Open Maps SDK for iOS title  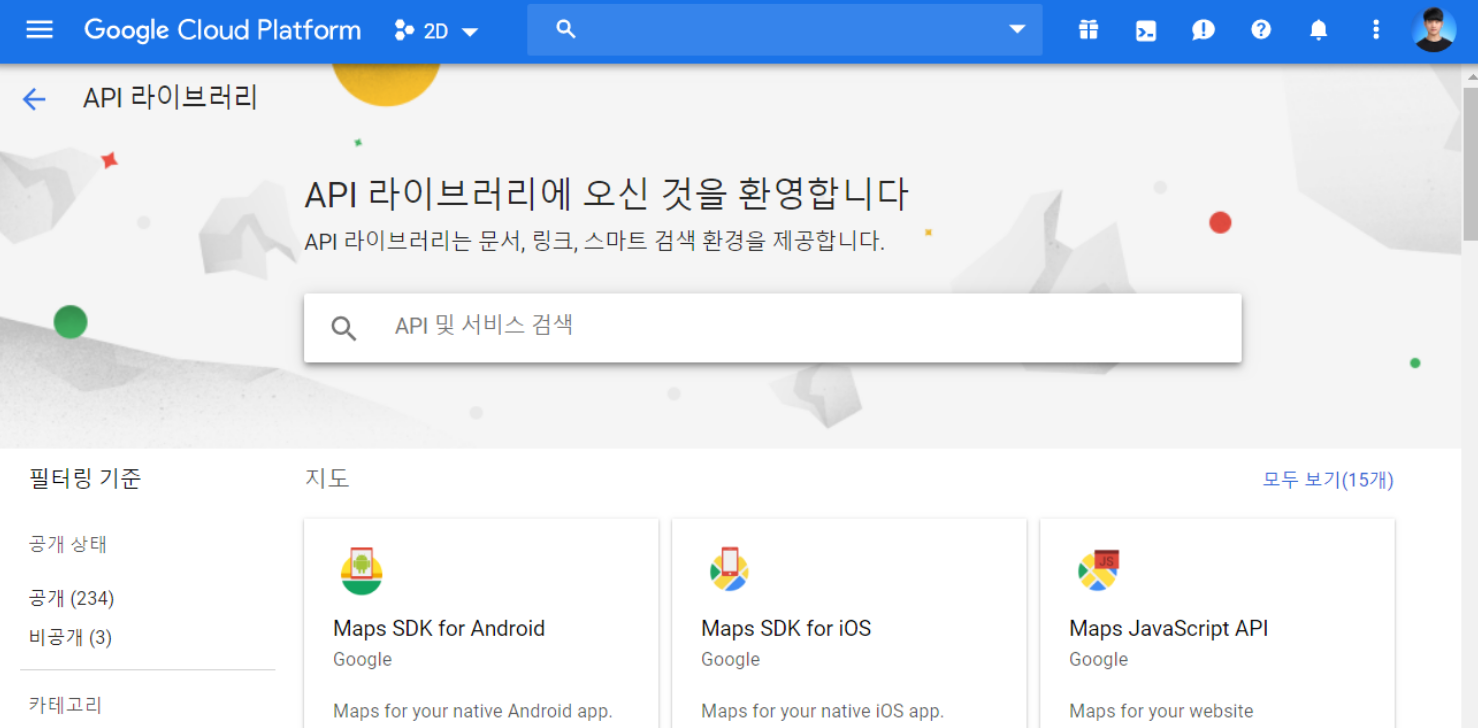(786, 628)
